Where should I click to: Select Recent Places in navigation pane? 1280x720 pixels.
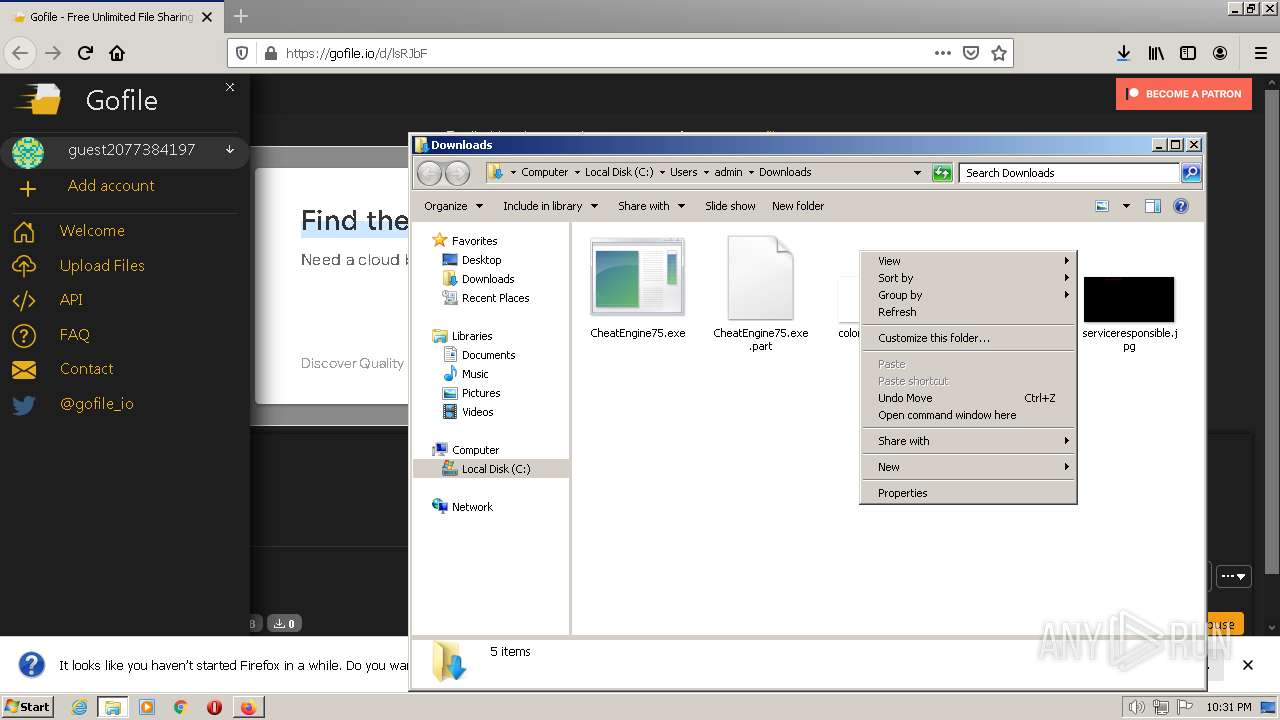click(495, 298)
